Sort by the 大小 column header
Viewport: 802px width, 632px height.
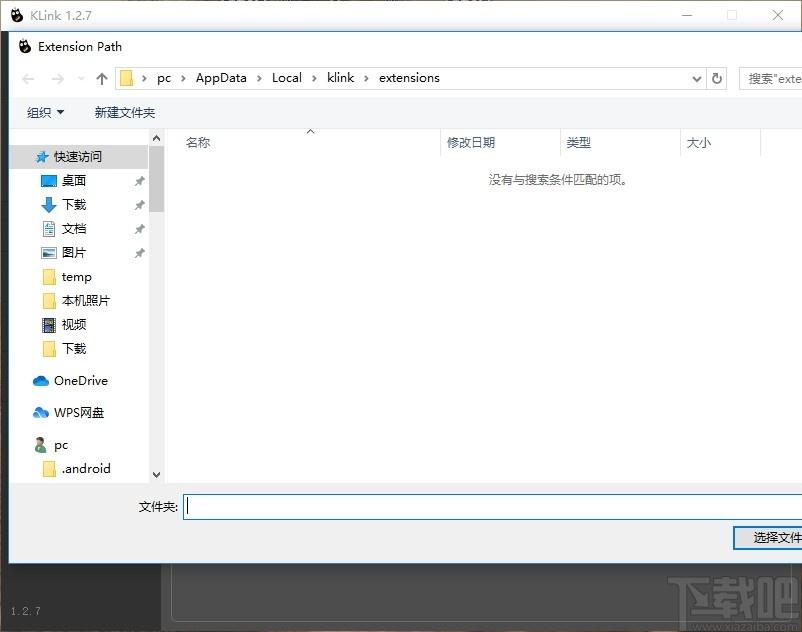(699, 143)
